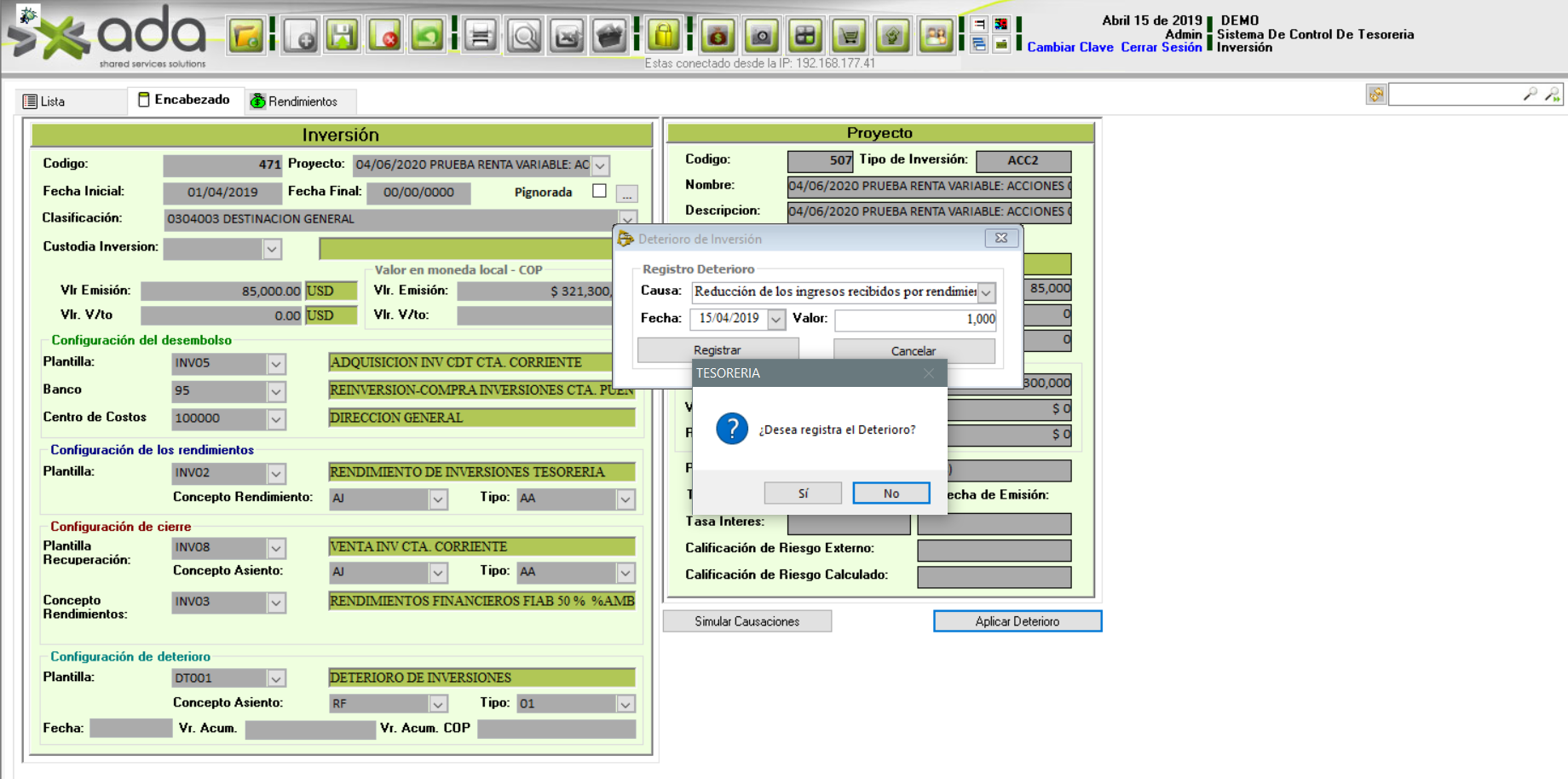
Task: Open the Banco dropdown list
Action: [276, 391]
